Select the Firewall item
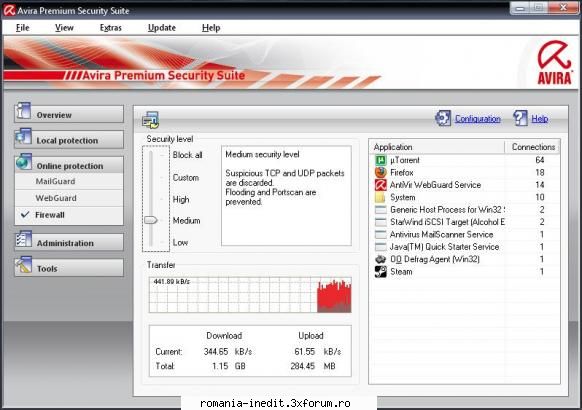 (x=50, y=215)
